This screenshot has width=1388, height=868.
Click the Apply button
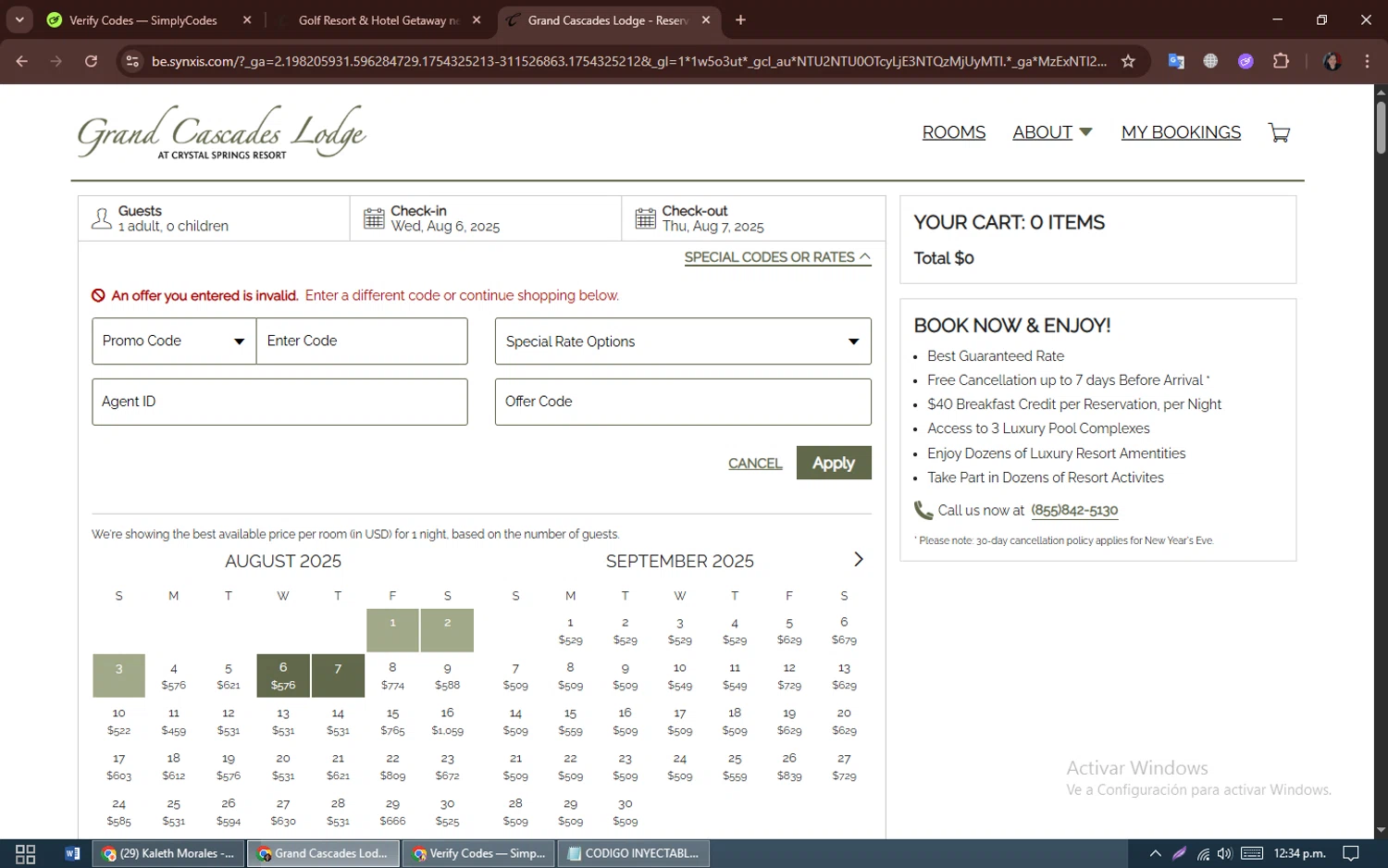pos(834,463)
